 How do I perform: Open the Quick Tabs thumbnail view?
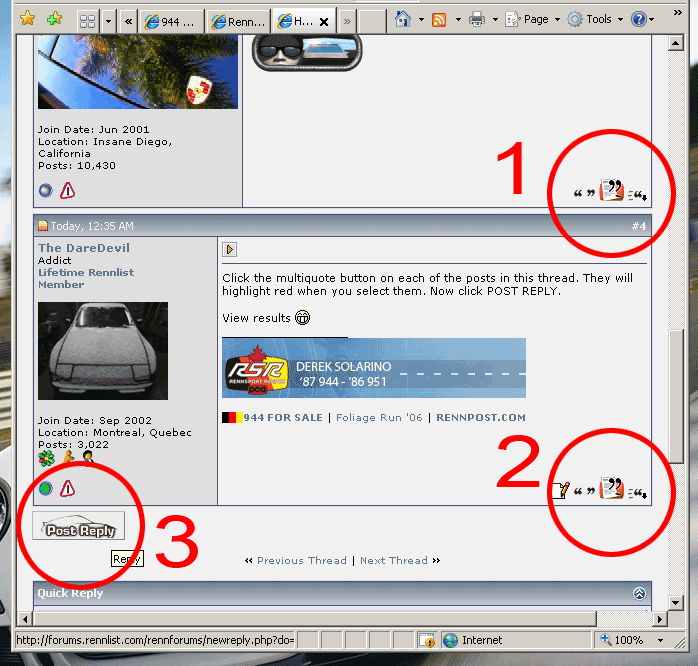pyautogui.click(x=87, y=20)
